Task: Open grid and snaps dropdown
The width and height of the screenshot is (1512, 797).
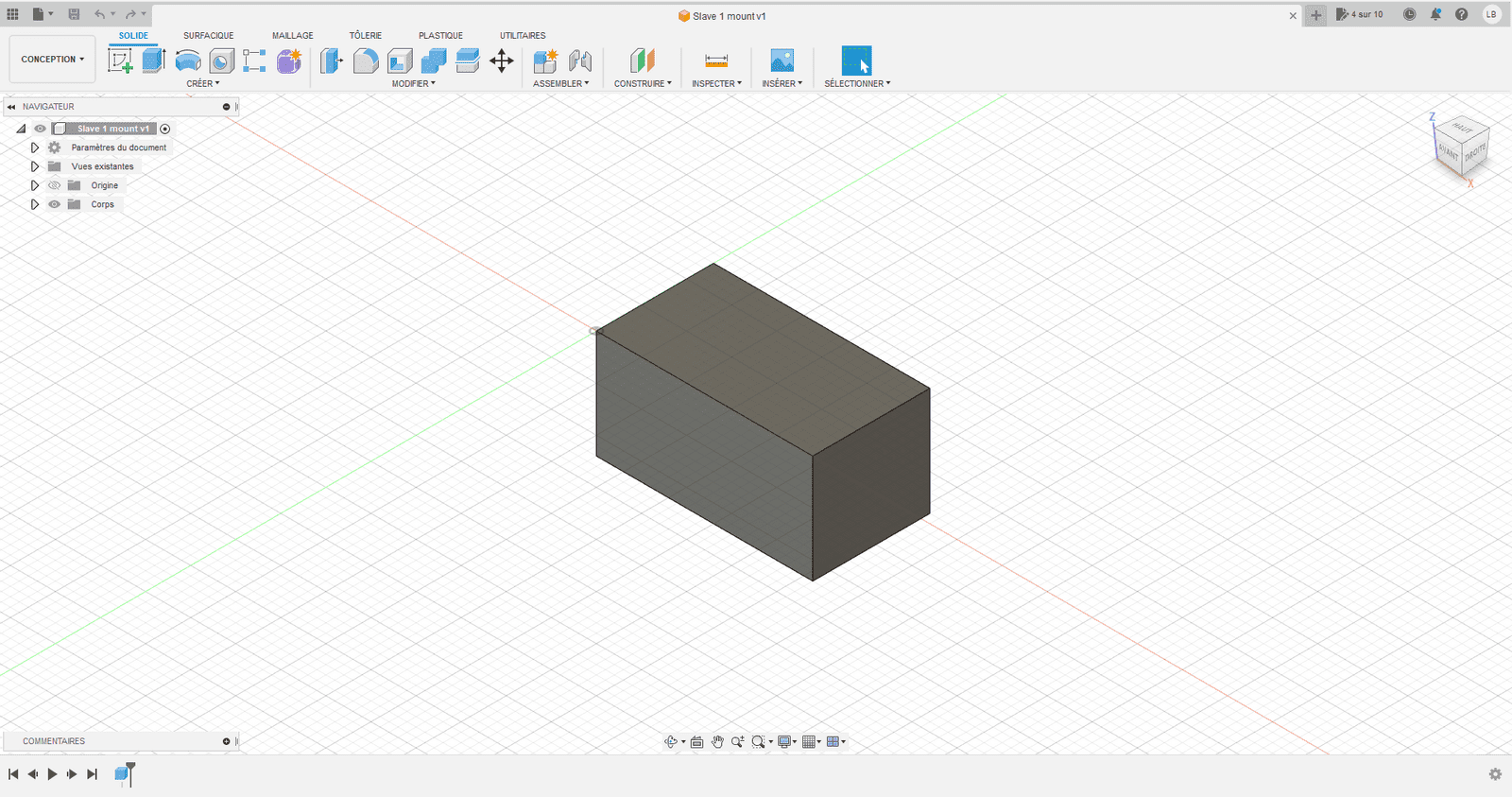Action: tap(811, 742)
